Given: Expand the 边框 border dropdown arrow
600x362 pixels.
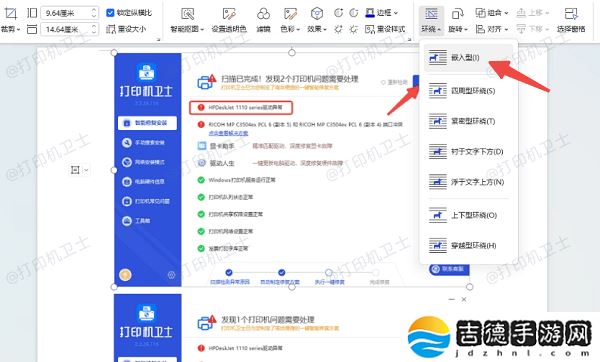Looking at the screenshot, I should 396,13.
